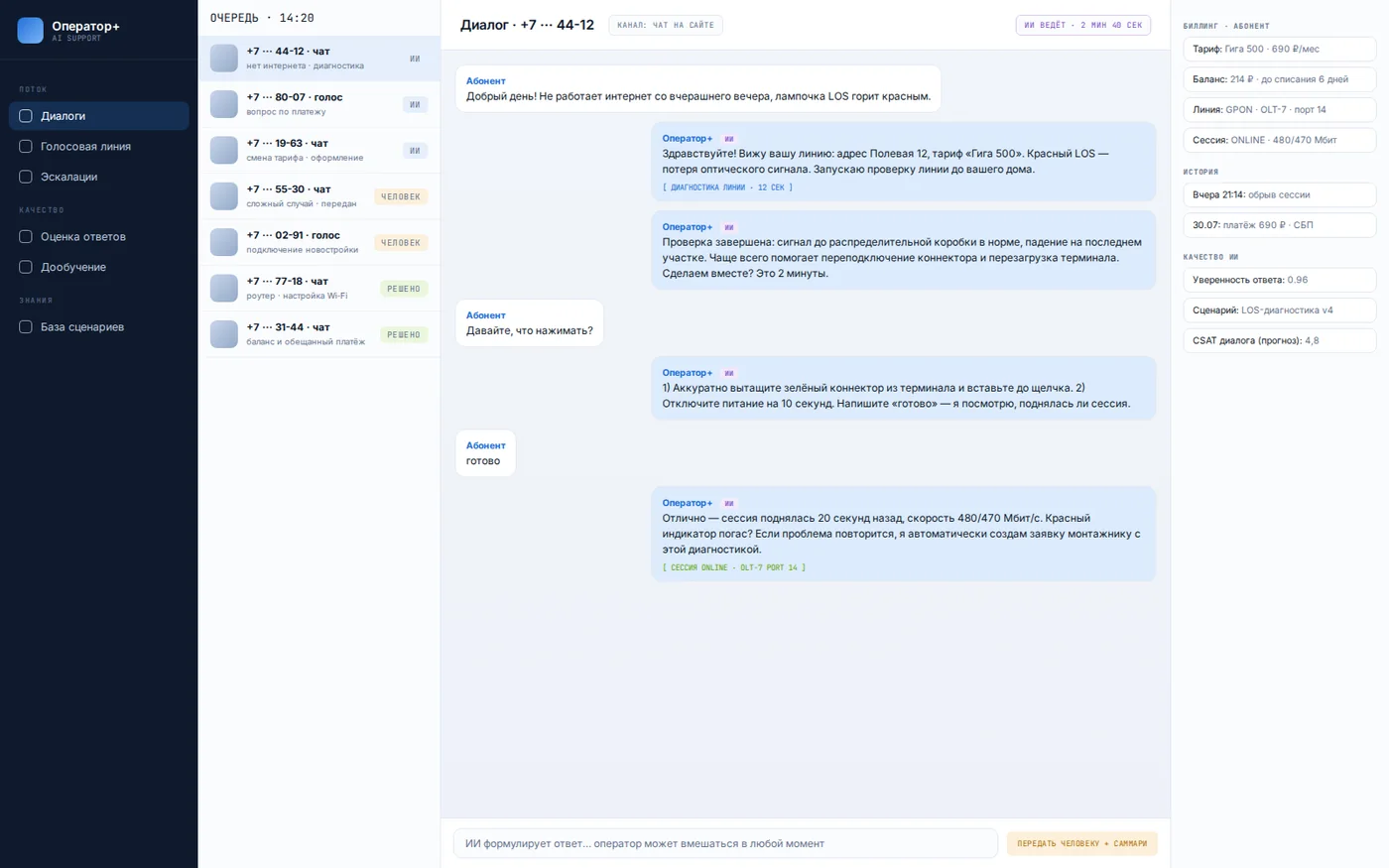The height and width of the screenshot is (868, 1389).
Task: Click the Эскалации sidebar icon
Action: 26,177
